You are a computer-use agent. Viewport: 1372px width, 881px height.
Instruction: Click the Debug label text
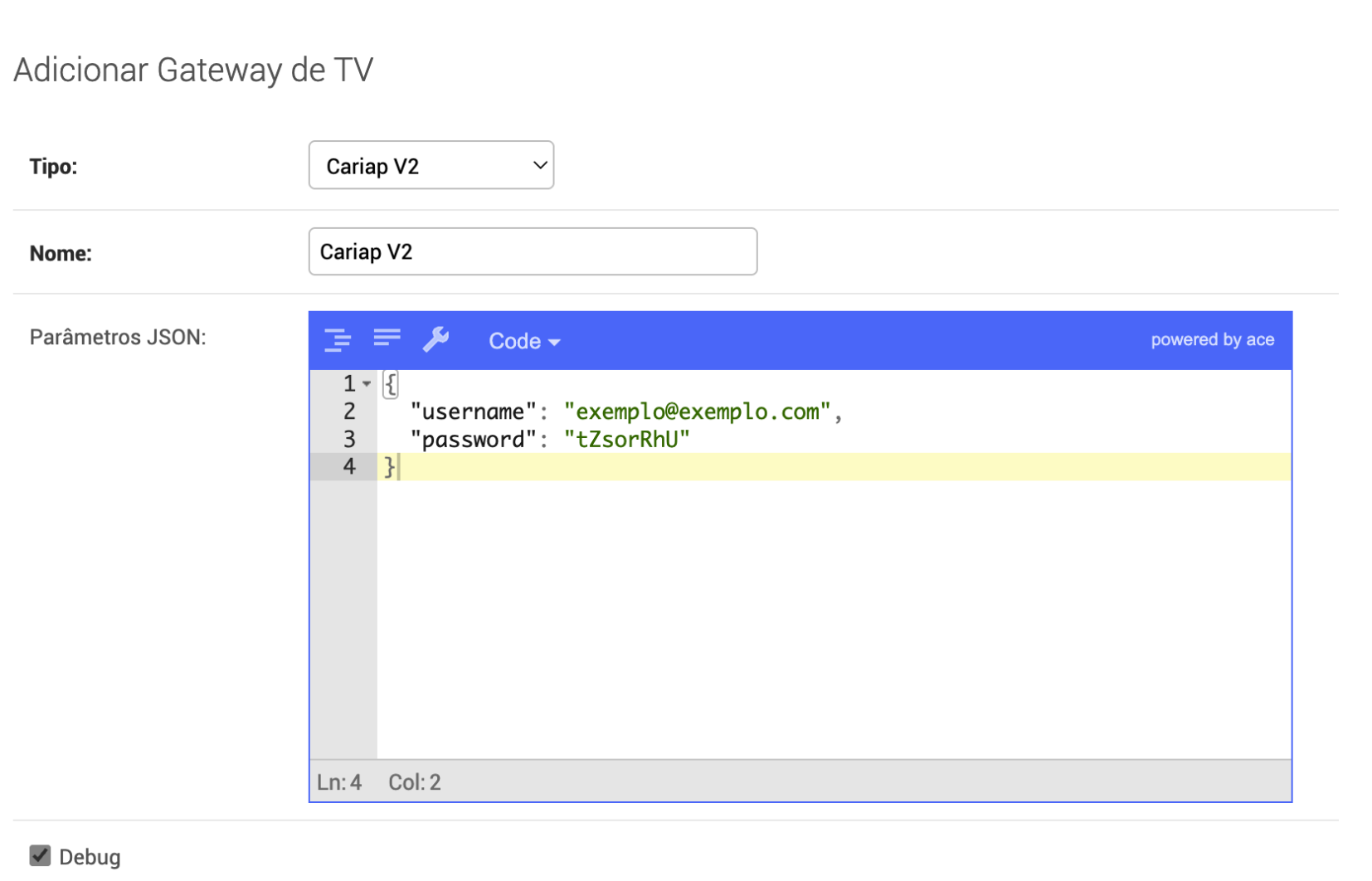click(x=90, y=857)
